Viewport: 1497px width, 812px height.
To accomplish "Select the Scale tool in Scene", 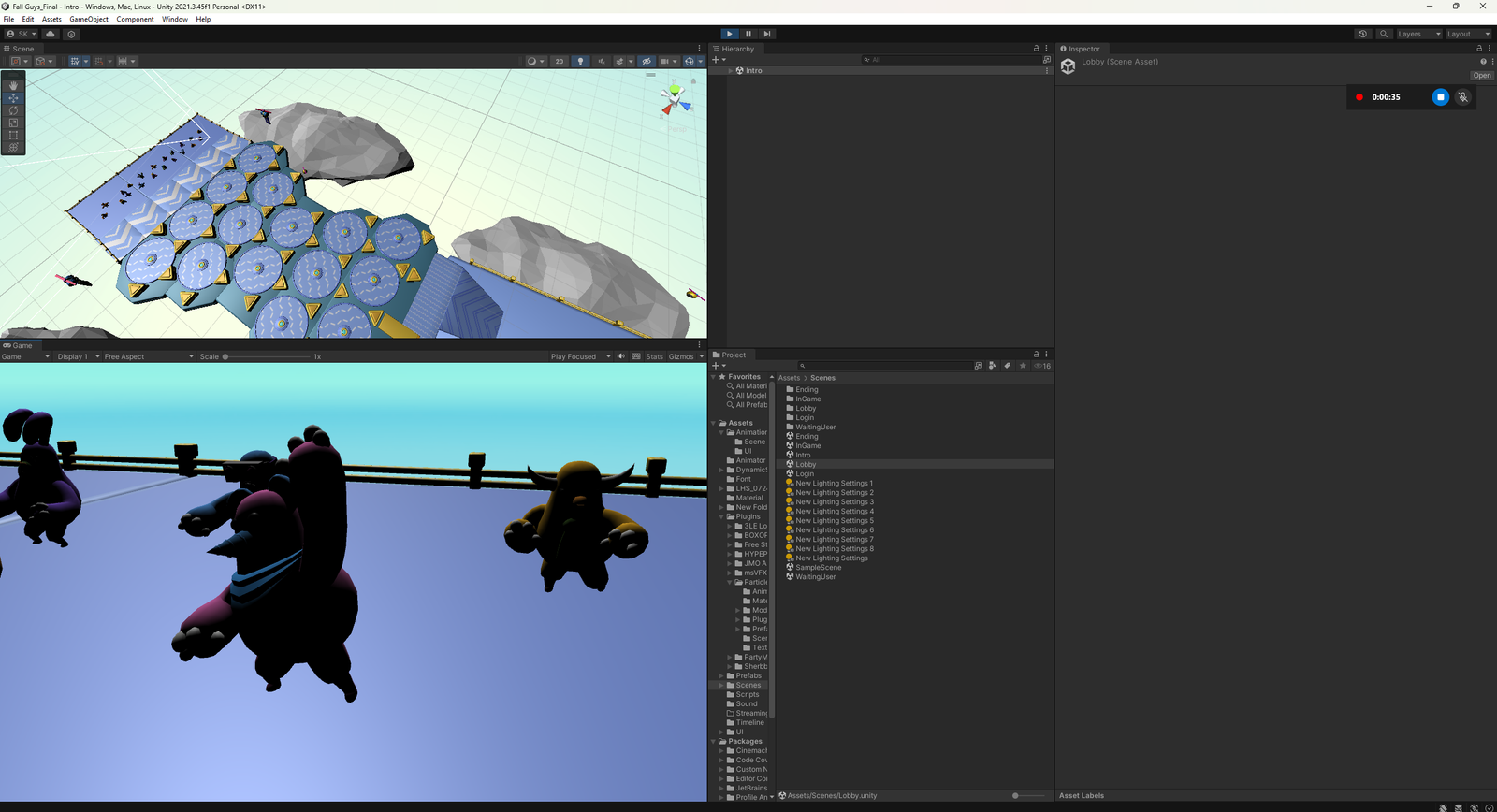I will coord(13,123).
